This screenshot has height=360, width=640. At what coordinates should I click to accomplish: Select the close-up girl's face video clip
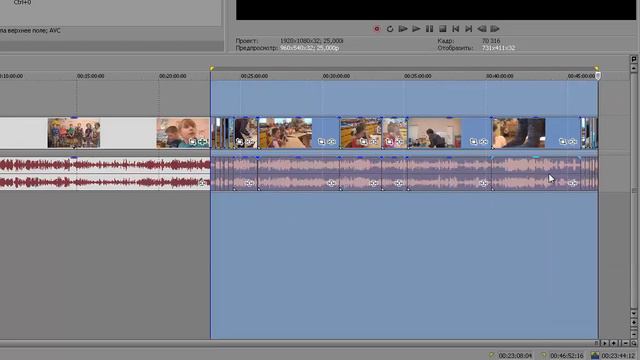[x=183, y=133]
